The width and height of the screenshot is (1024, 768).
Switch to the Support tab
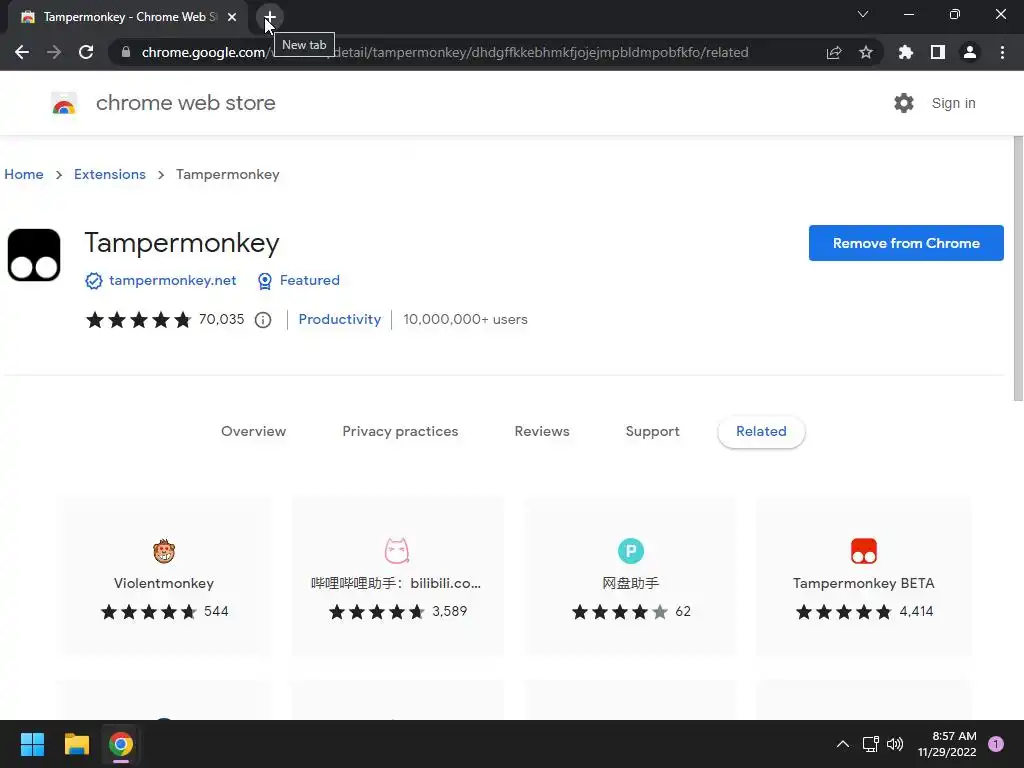click(652, 432)
